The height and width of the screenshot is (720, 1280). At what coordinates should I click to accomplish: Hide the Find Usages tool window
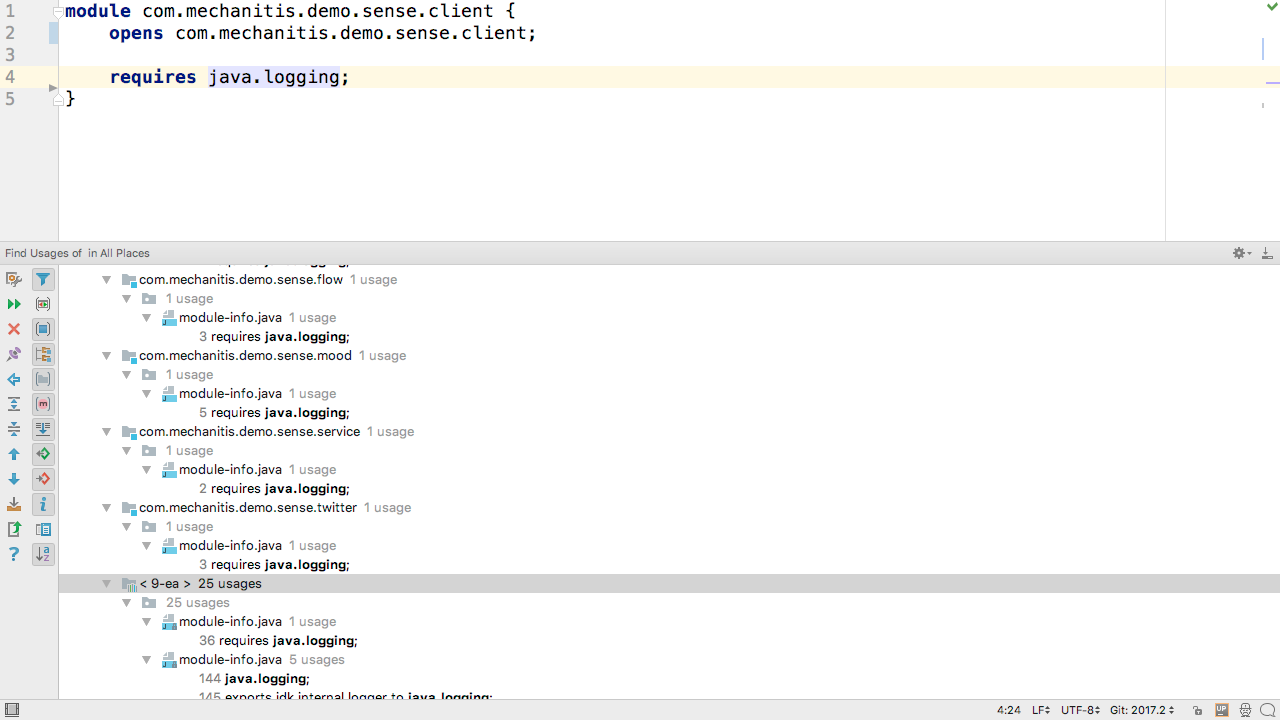(x=1267, y=253)
